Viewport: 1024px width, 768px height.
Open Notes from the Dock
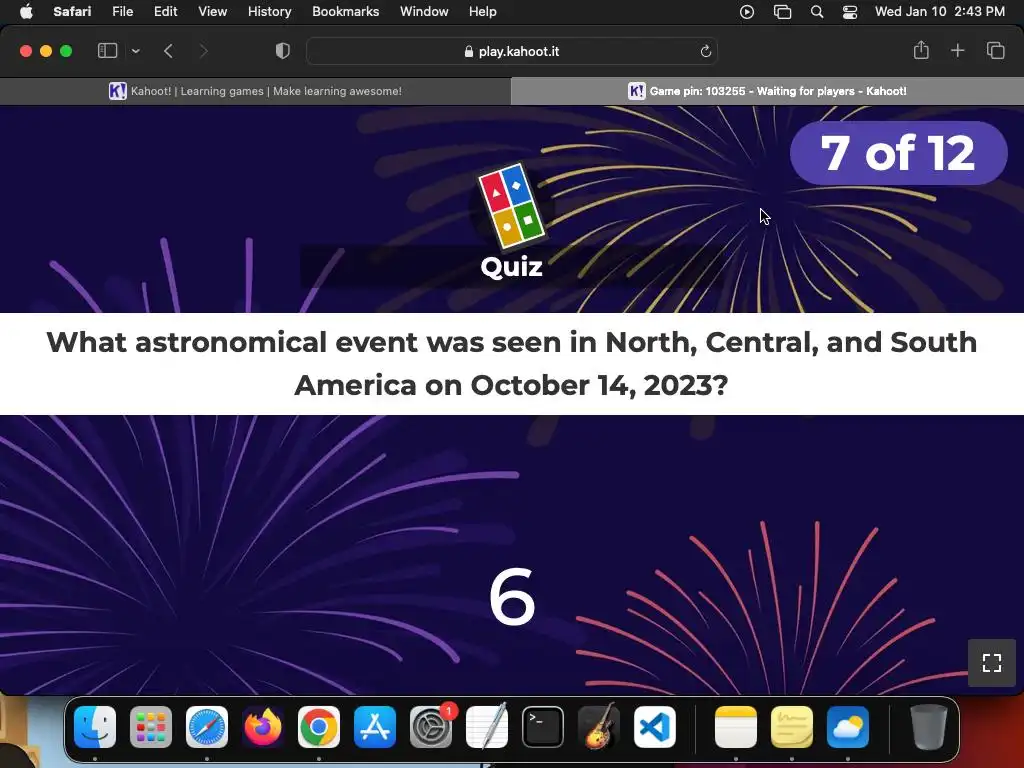coord(736,727)
